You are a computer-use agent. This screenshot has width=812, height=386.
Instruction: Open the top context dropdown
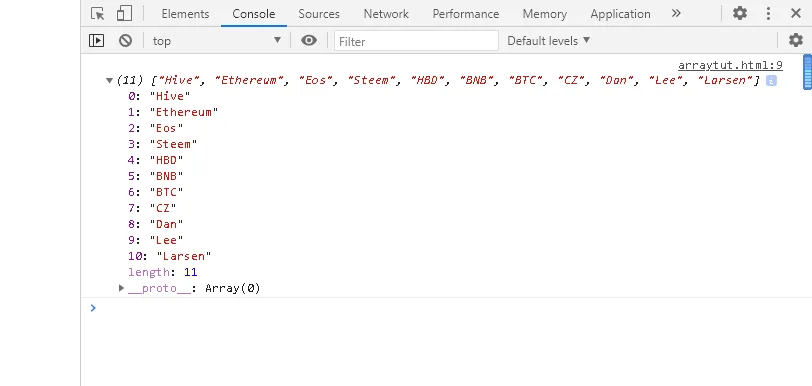pyautogui.click(x=216, y=40)
